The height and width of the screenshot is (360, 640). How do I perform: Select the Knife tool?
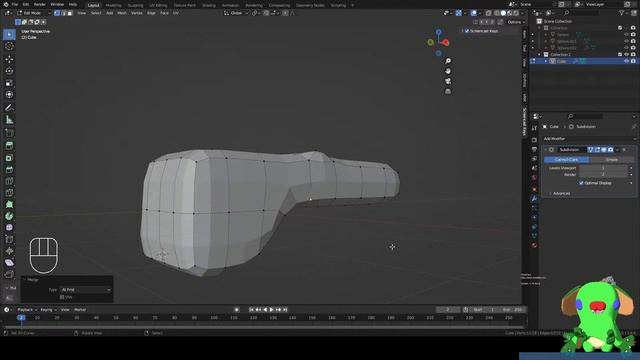pyautogui.click(x=9, y=193)
